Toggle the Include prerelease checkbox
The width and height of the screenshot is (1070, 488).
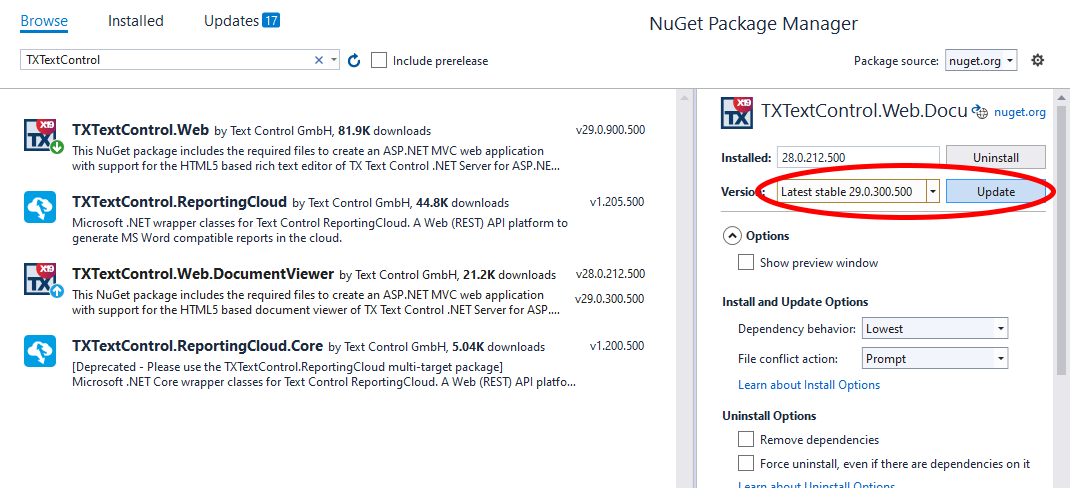coord(379,61)
